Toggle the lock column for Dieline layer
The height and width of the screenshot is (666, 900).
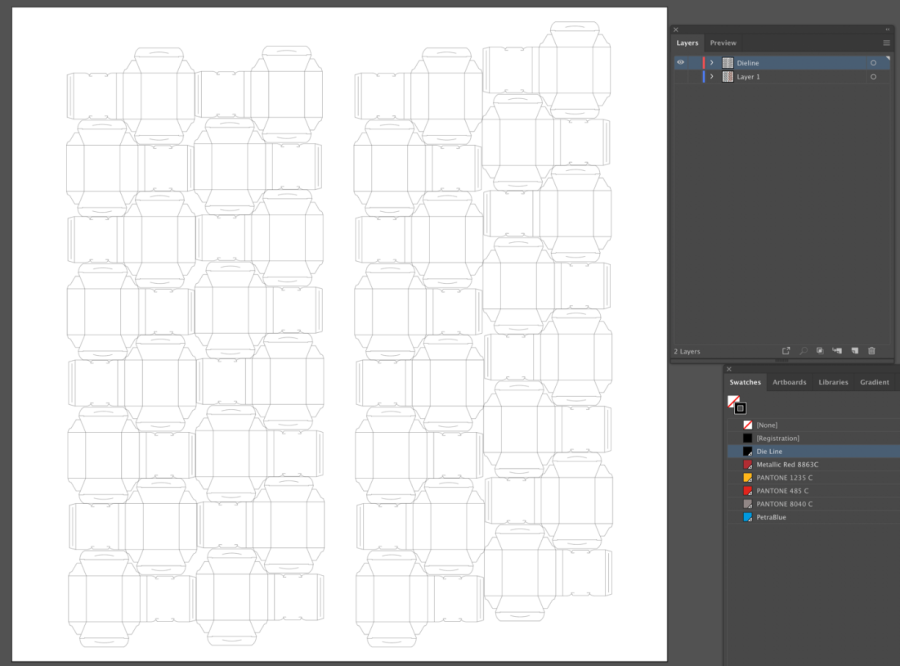[693, 63]
